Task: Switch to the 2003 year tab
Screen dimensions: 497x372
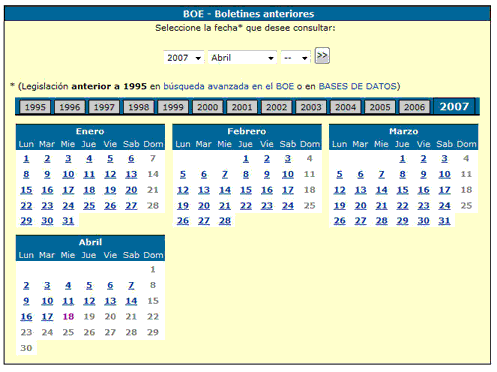Action: [x=311, y=107]
